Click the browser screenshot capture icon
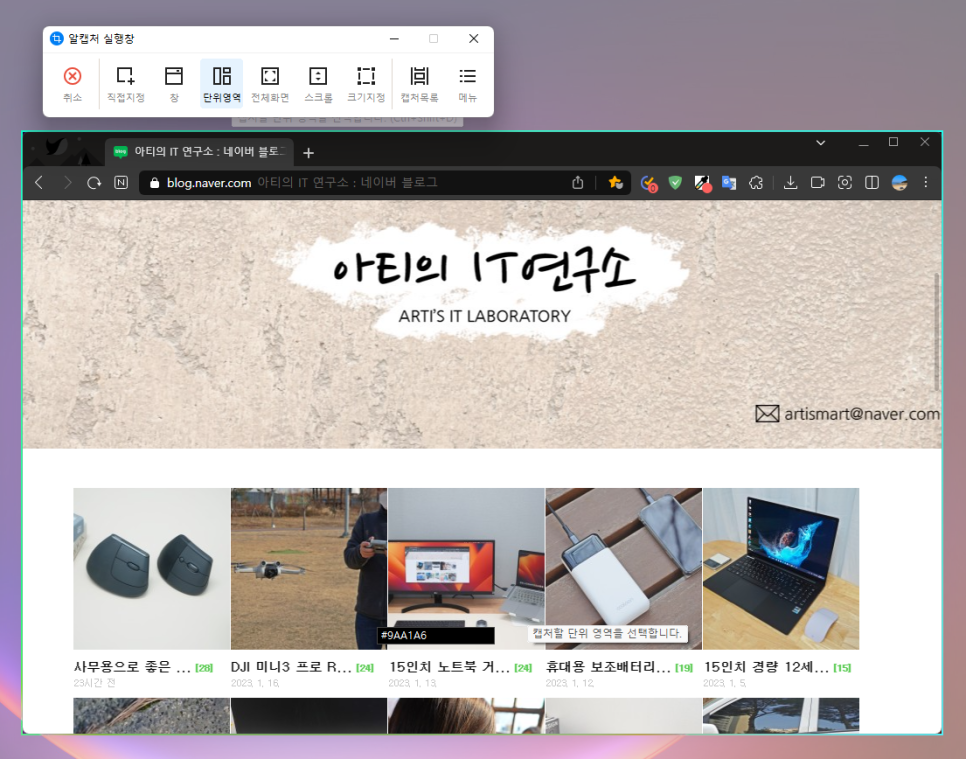The width and height of the screenshot is (966, 759). [x=845, y=182]
